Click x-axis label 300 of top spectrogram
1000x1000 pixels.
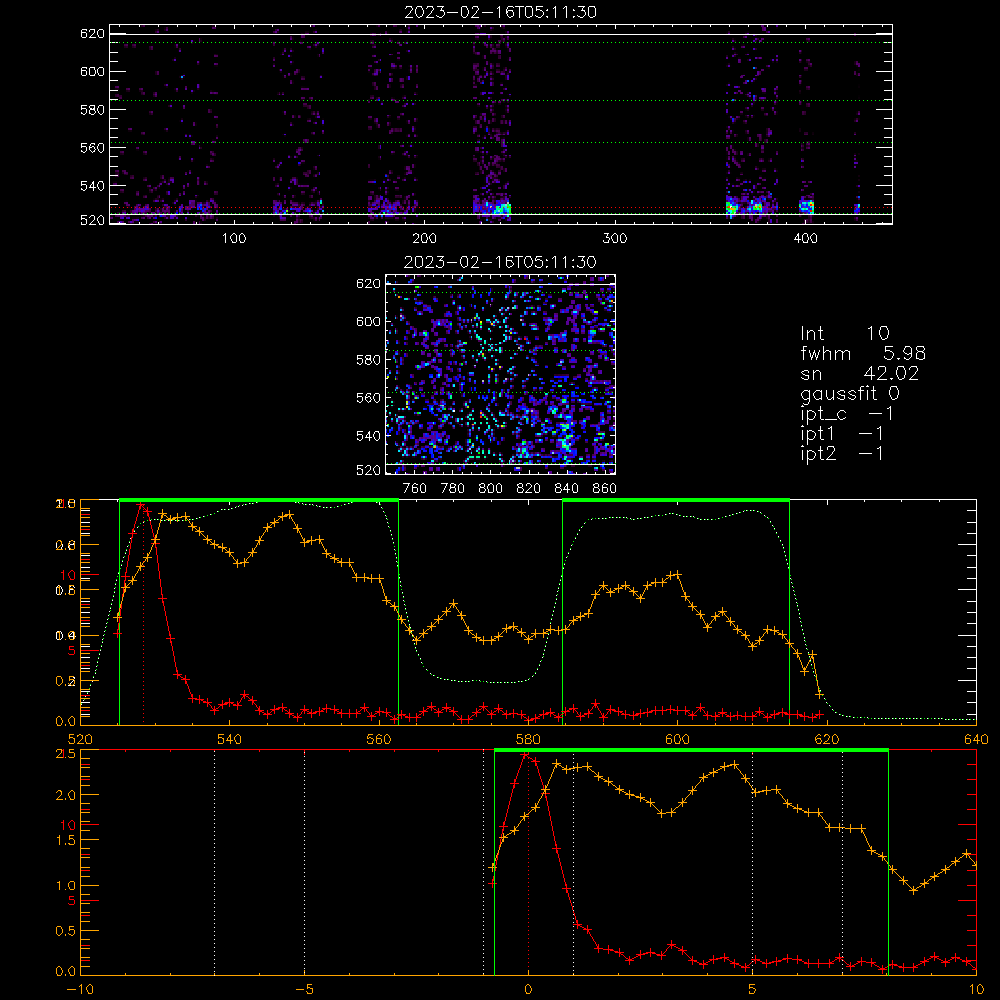coord(614,238)
